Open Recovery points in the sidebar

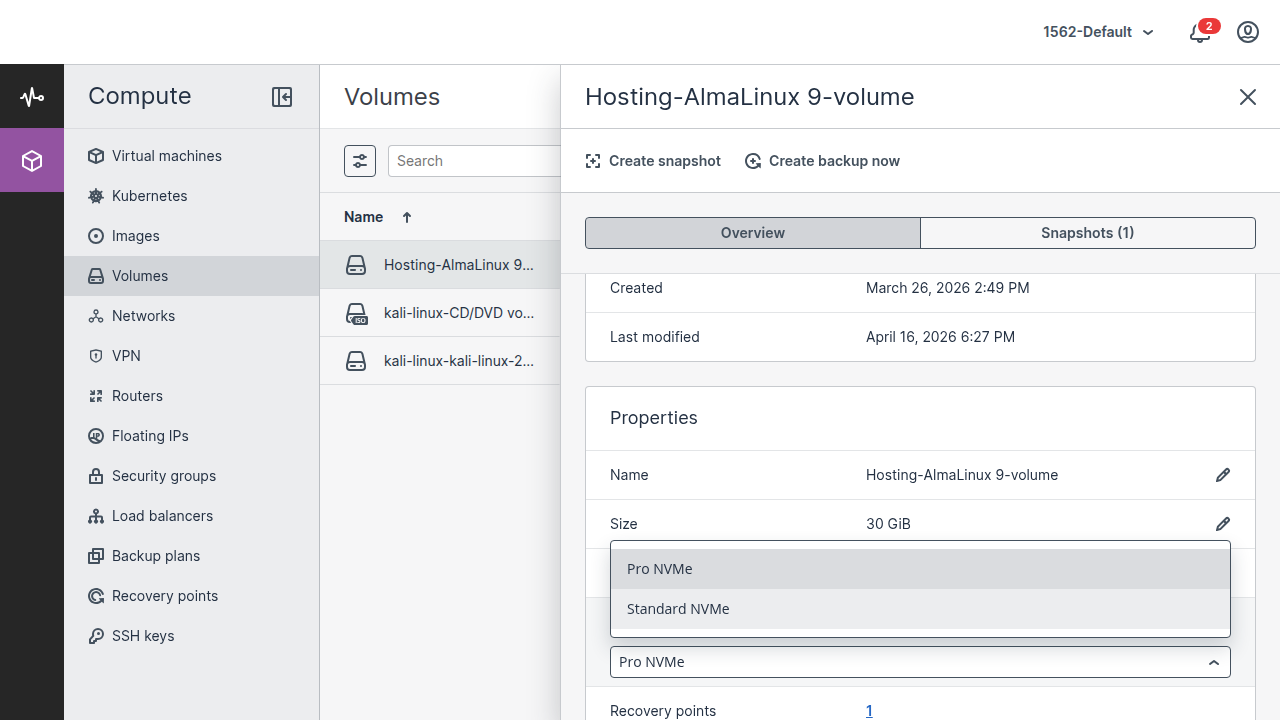pos(191,596)
